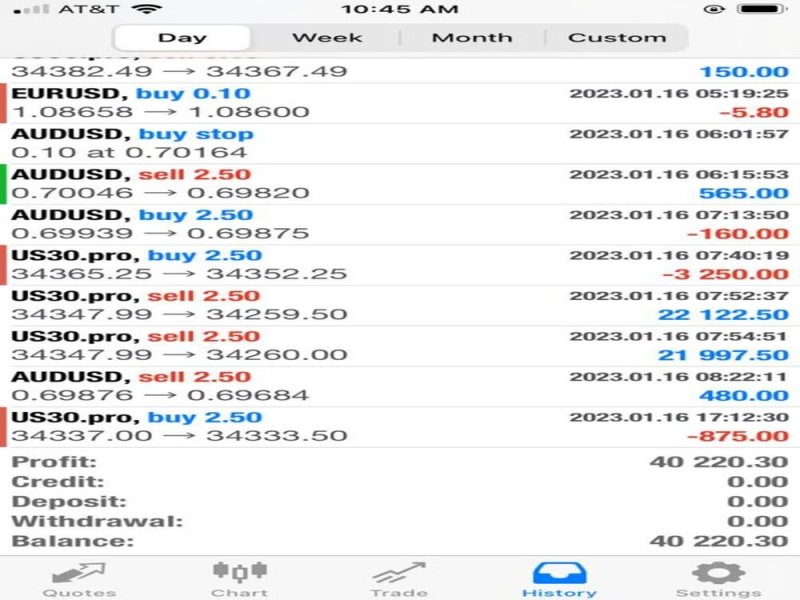Tap the -160.00 loss value
Viewport: 800px width, 600px height.
tap(738, 234)
